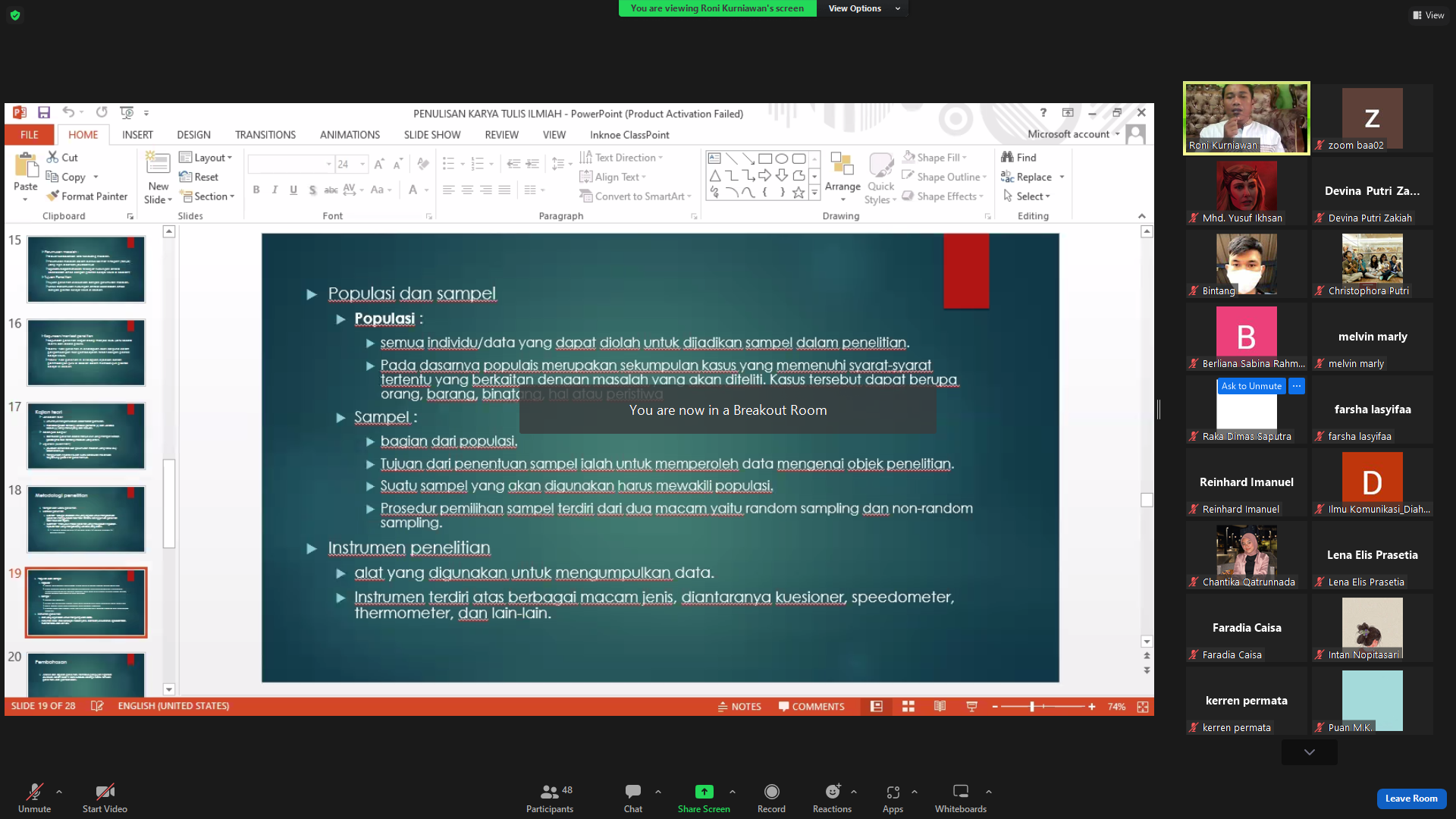Image resolution: width=1456 pixels, height=819 pixels.
Task: Toggle text Shadow formatting
Action: pyautogui.click(x=312, y=190)
